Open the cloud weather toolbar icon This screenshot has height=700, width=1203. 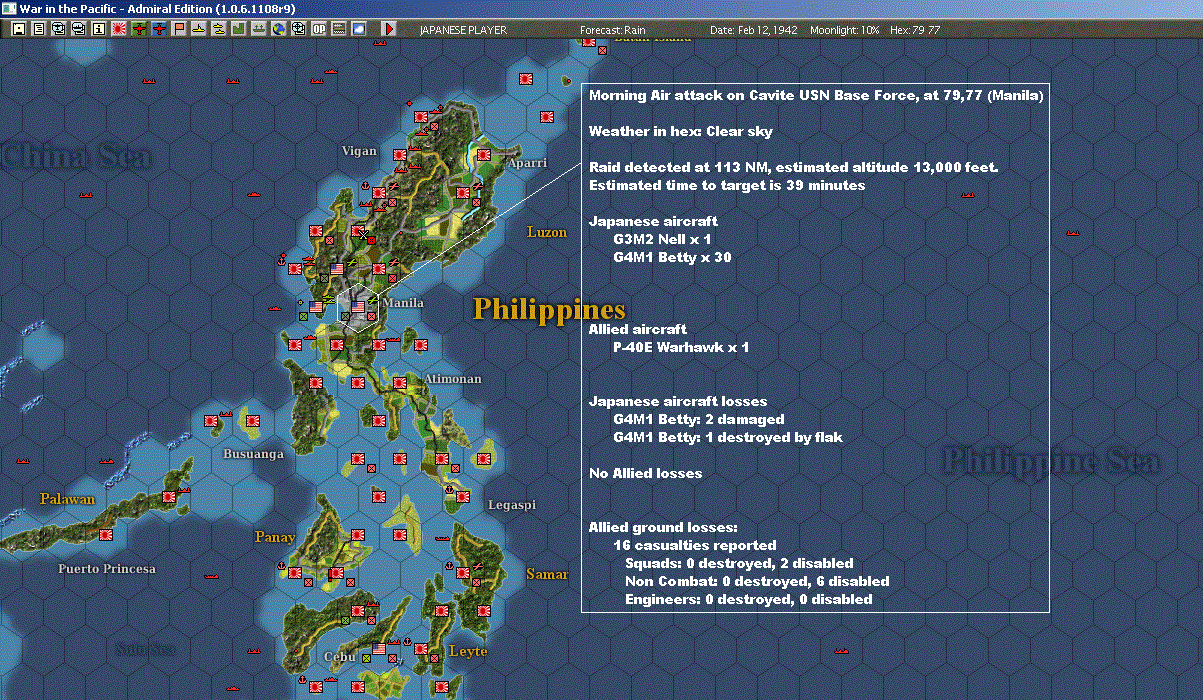pos(359,30)
